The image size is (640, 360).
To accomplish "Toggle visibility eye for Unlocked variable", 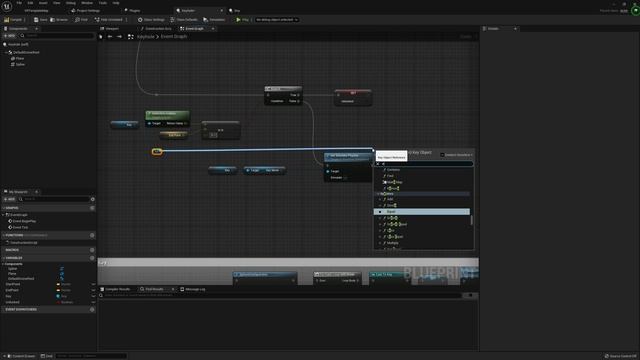I will click(x=93, y=302).
